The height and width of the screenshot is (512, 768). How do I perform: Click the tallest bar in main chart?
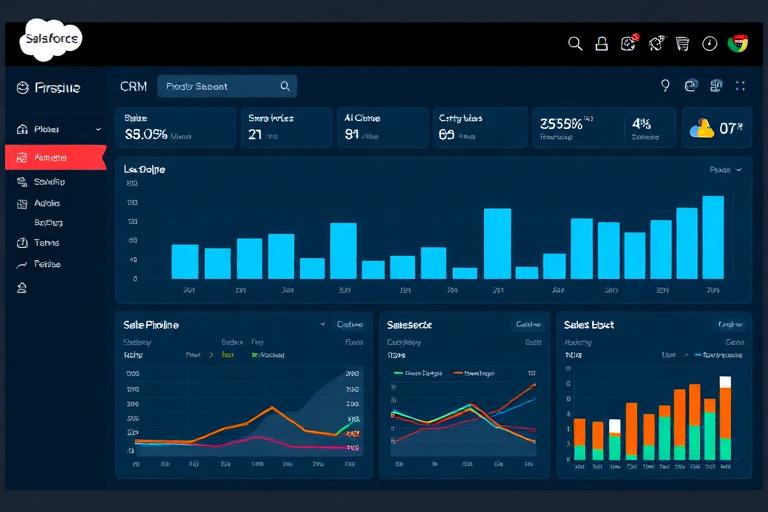[x=713, y=237]
